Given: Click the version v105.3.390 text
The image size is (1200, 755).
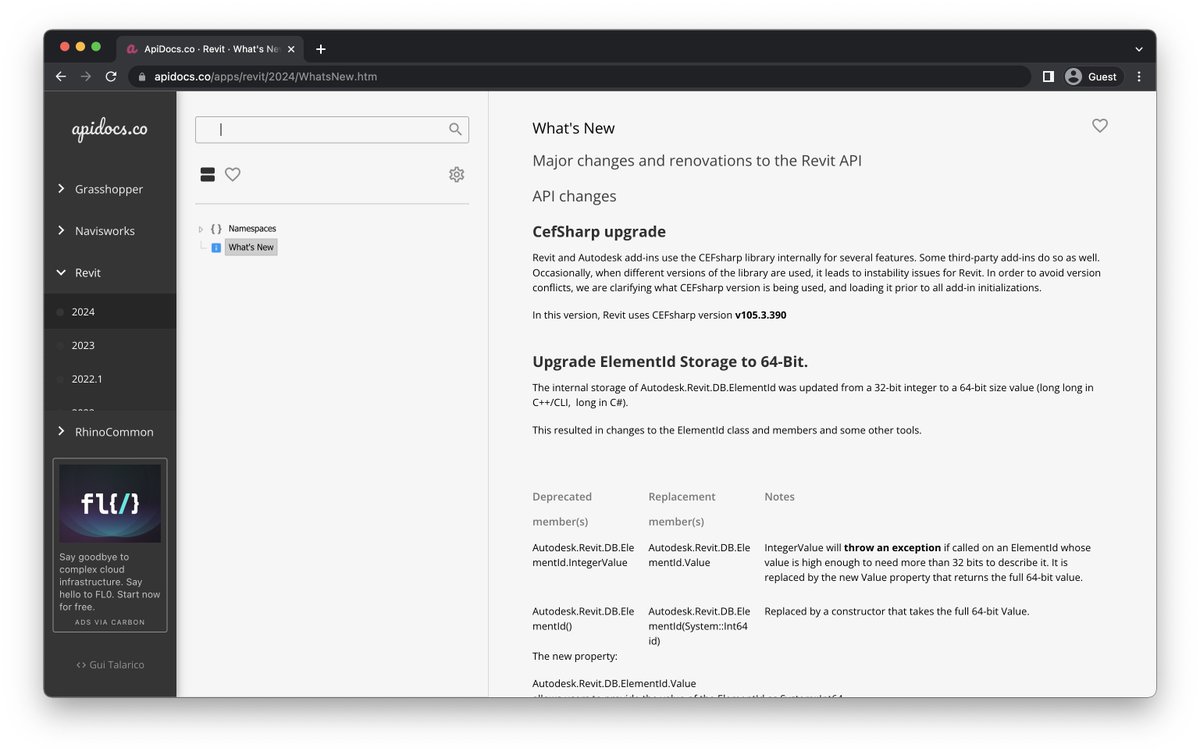Looking at the screenshot, I should tap(760, 315).
